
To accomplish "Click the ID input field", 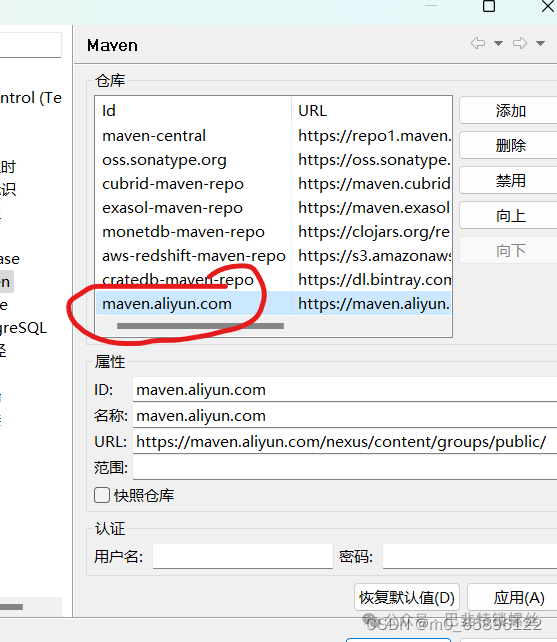I will 345,389.
